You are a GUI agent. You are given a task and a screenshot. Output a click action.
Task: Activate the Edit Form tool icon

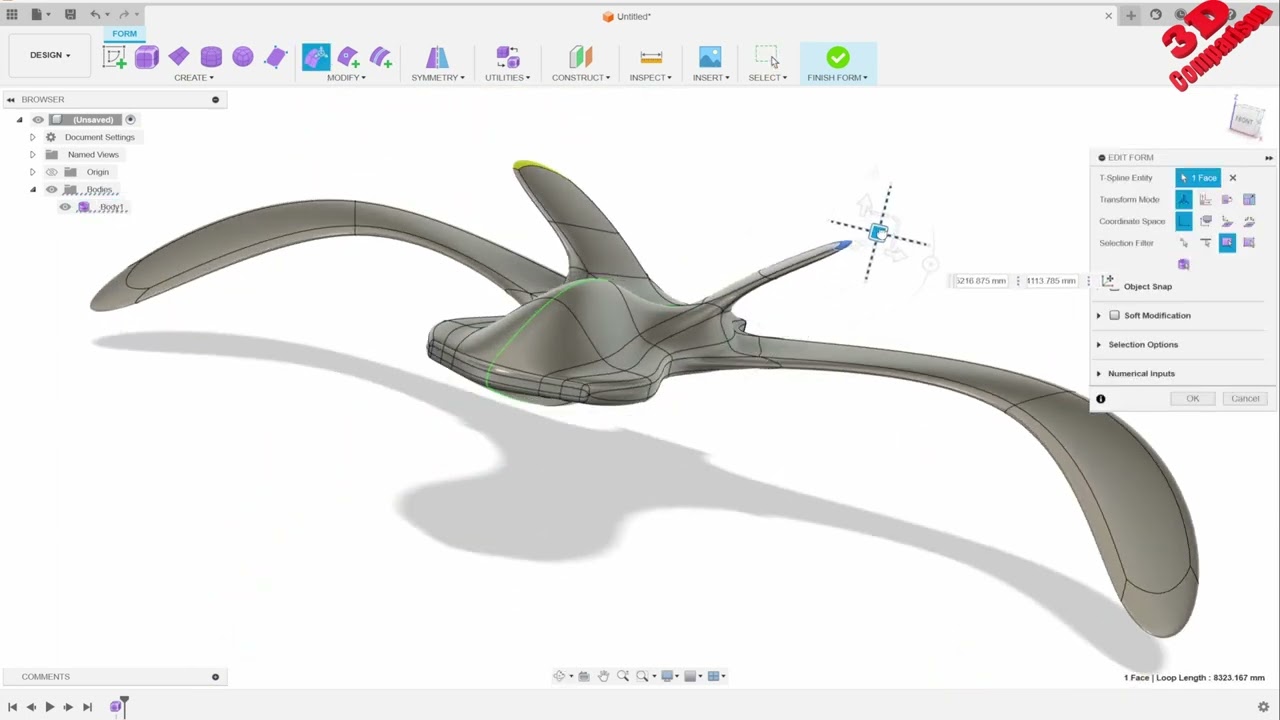coord(316,57)
